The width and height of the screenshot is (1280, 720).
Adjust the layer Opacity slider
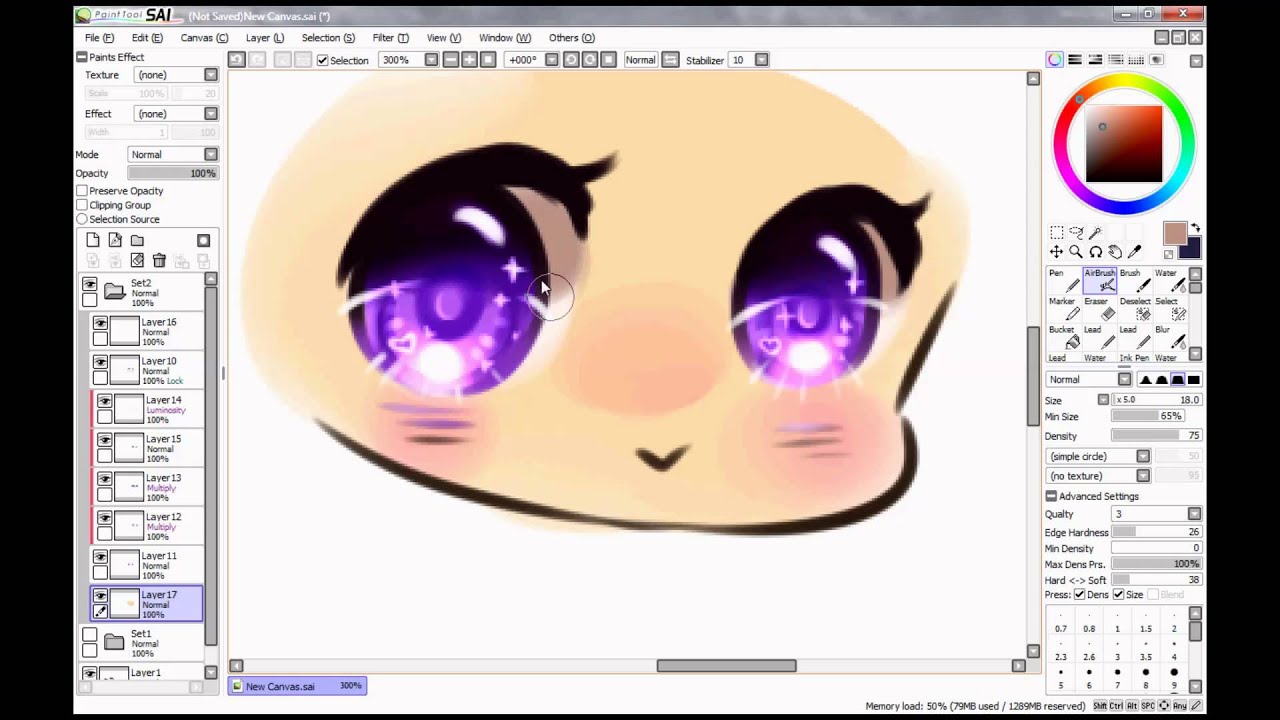[172, 173]
